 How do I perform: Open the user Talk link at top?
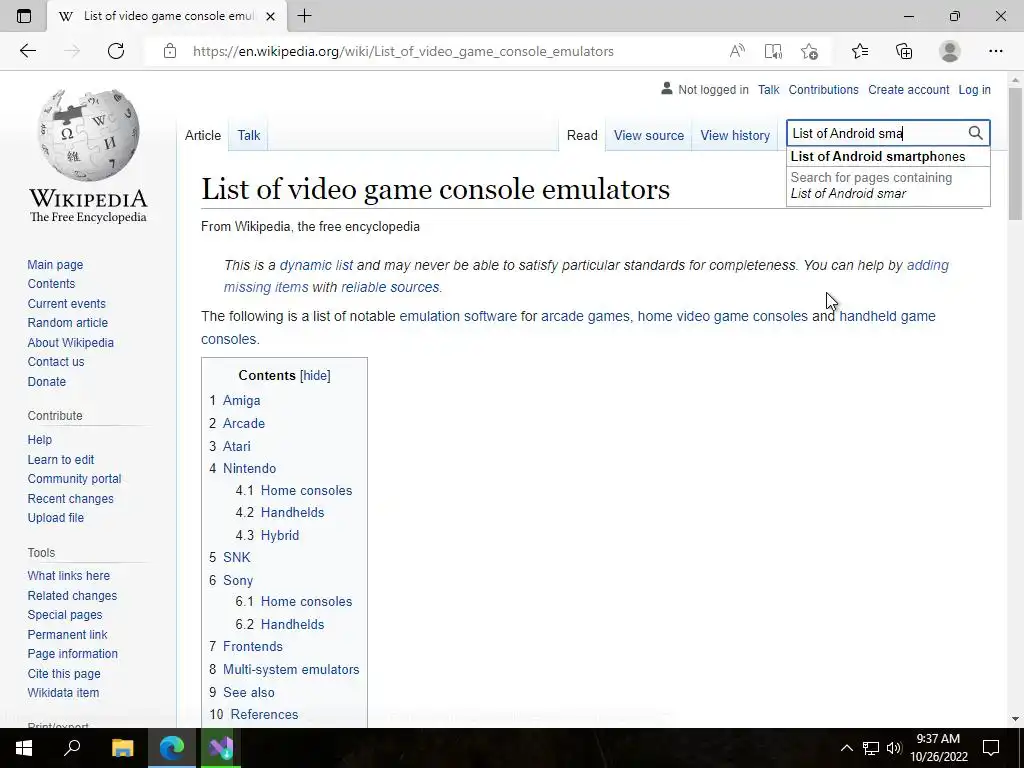[768, 89]
